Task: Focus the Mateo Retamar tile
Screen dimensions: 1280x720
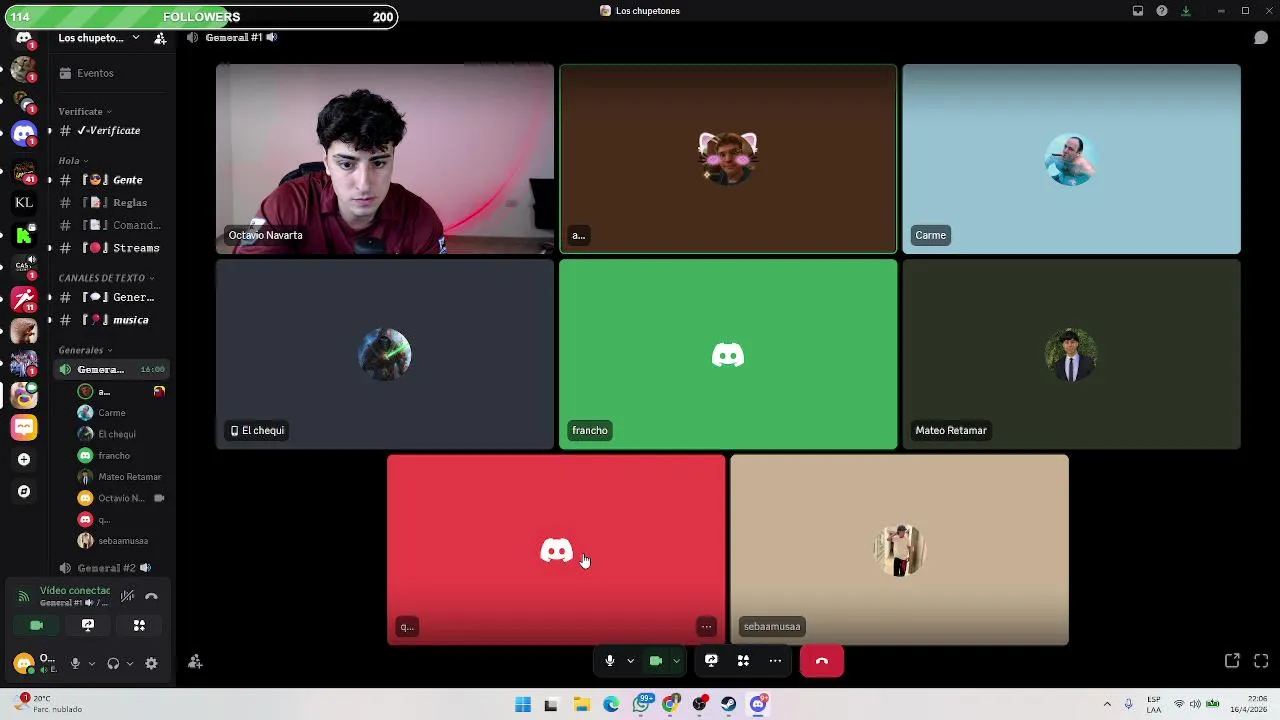Action: pos(1071,354)
